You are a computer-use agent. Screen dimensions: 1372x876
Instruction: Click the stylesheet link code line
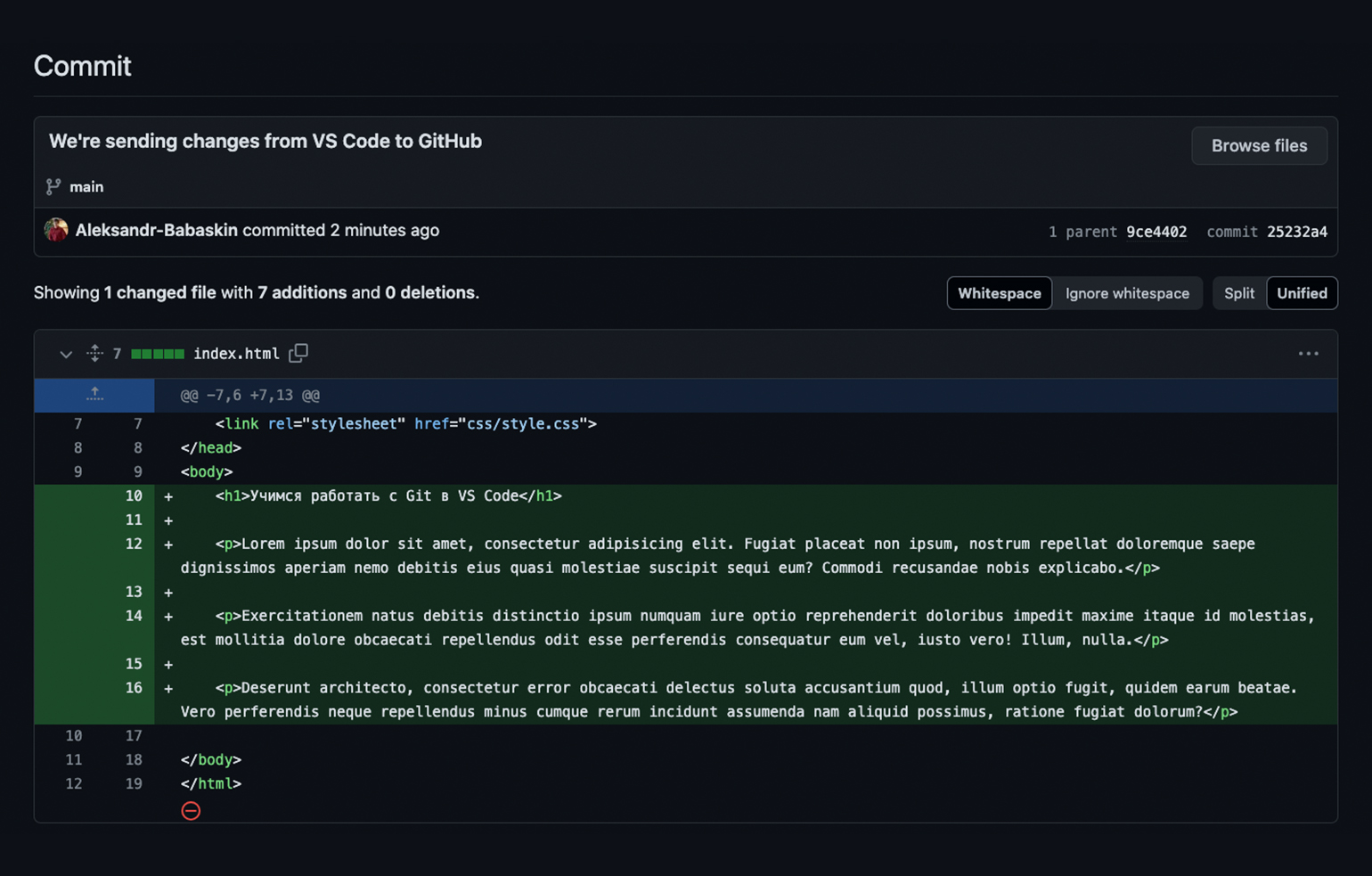[405, 423]
